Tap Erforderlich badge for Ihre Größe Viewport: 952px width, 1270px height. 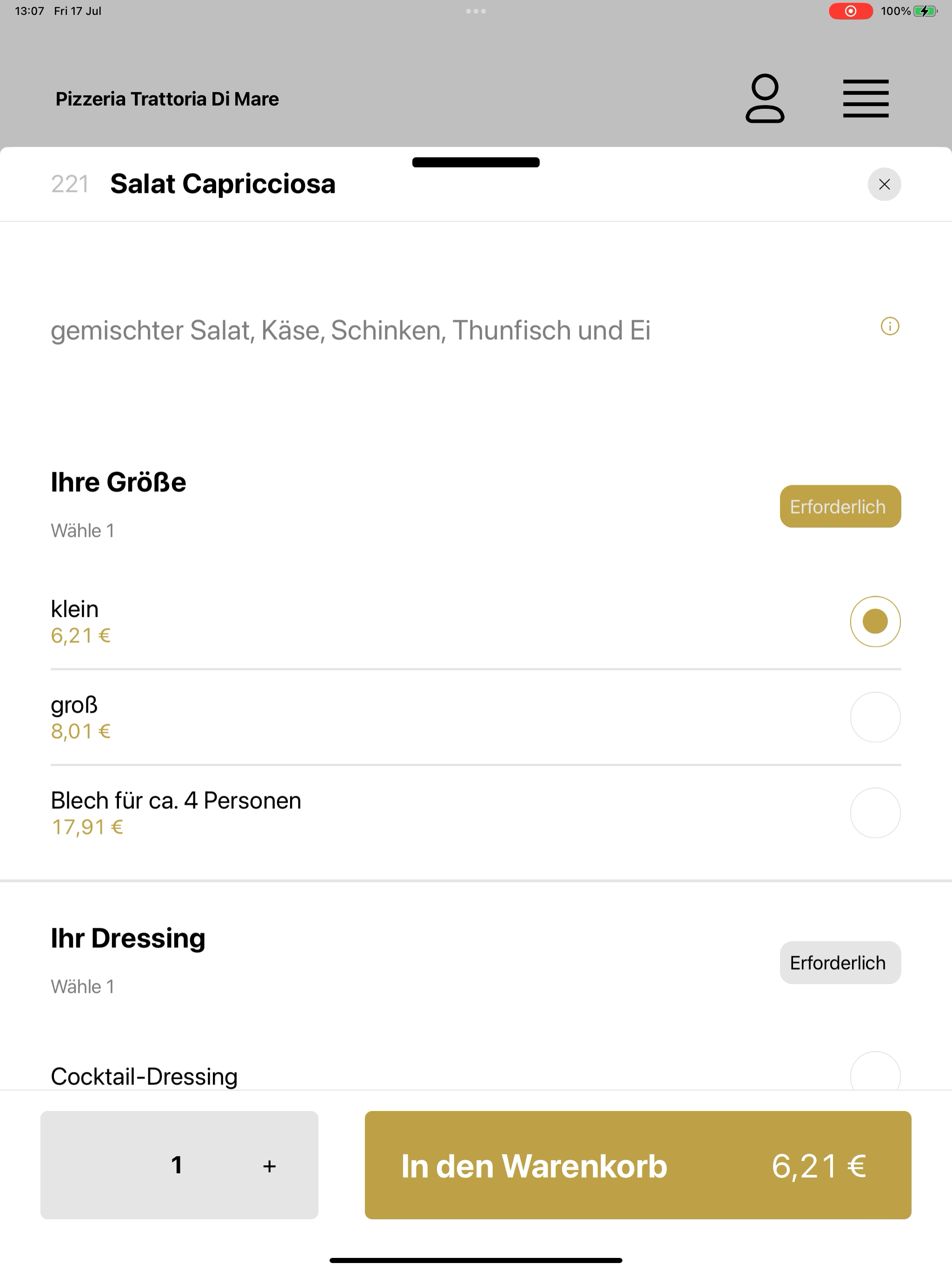840,506
